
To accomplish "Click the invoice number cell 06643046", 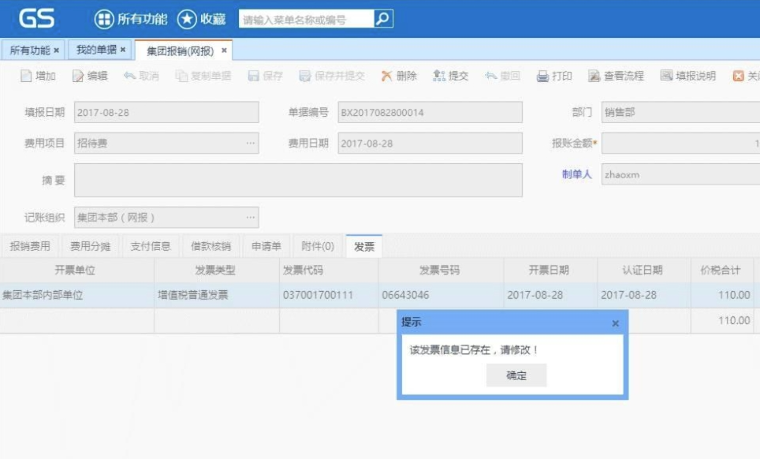I will tap(441, 295).
